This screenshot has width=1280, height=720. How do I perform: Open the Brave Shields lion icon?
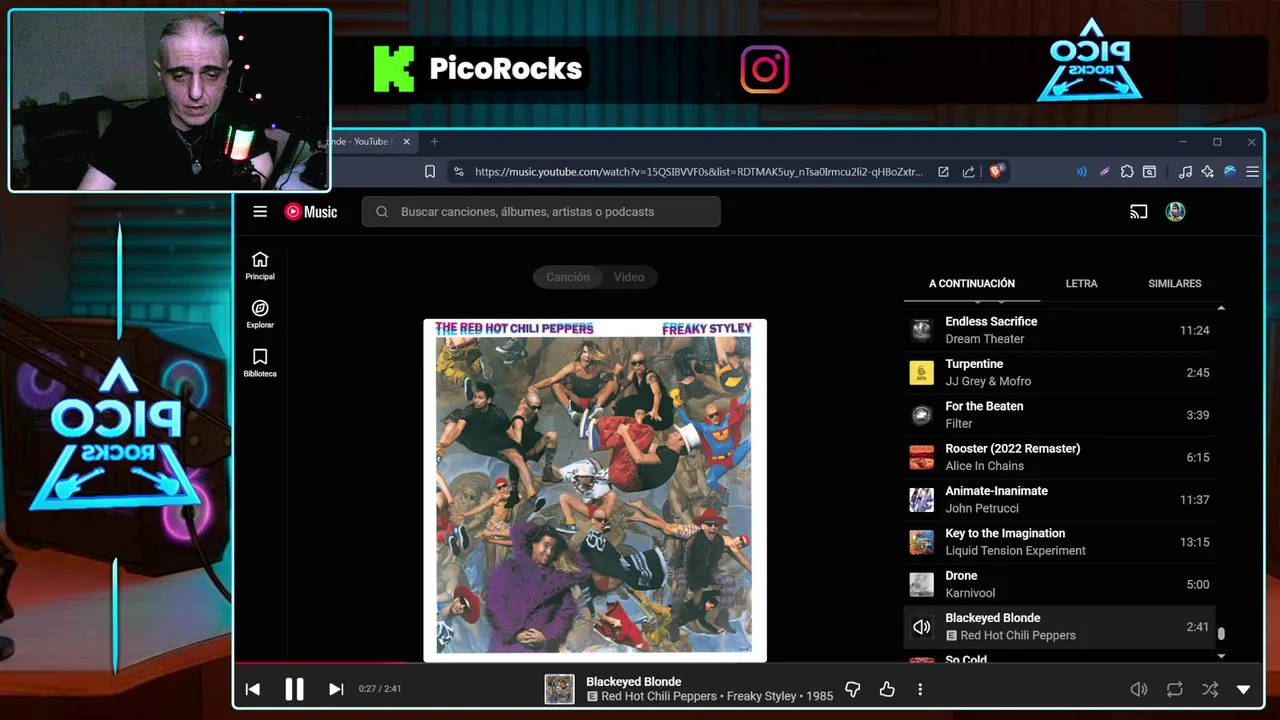click(996, 172)
